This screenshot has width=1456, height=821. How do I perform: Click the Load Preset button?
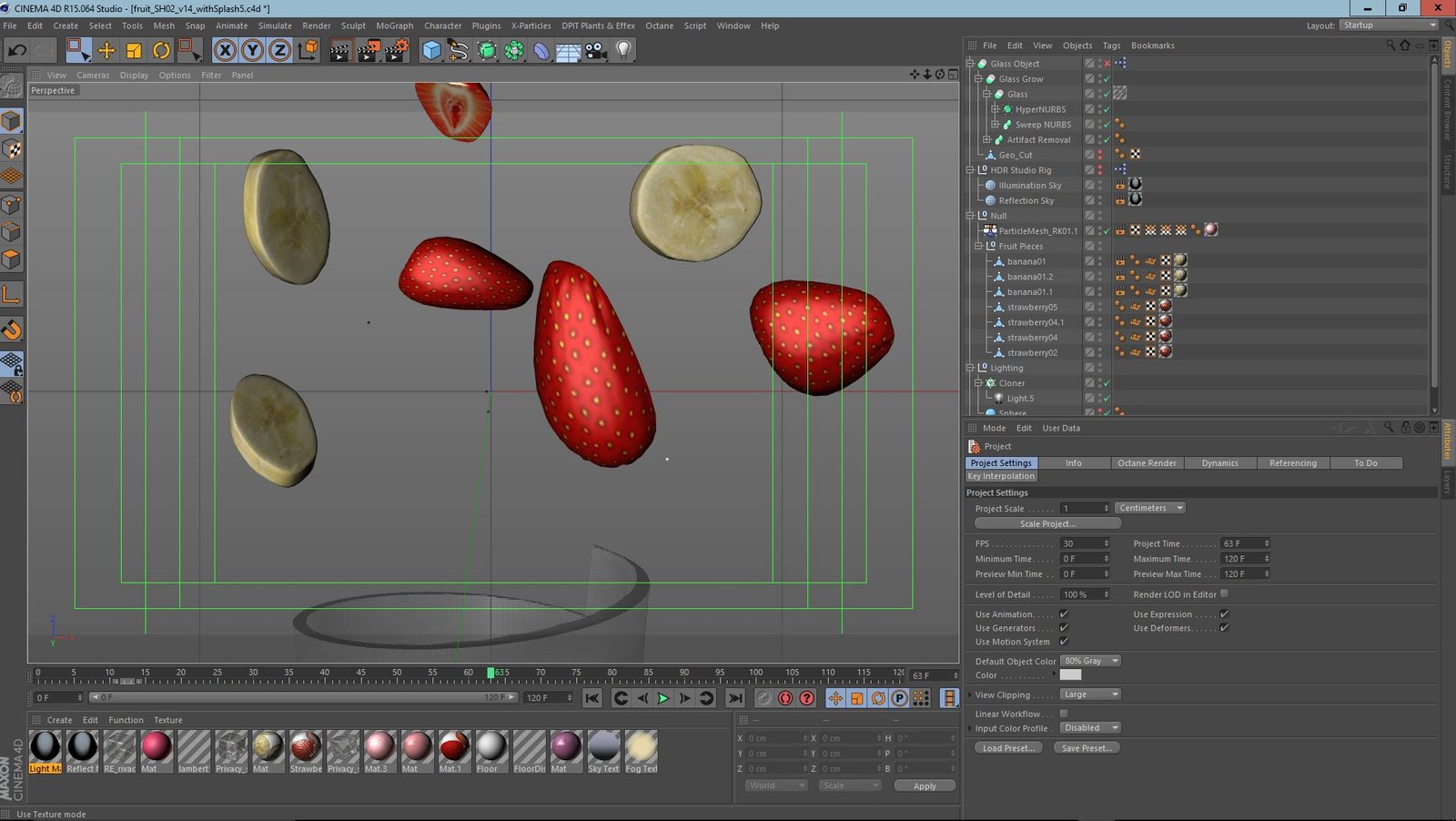tap(1007, 748)
